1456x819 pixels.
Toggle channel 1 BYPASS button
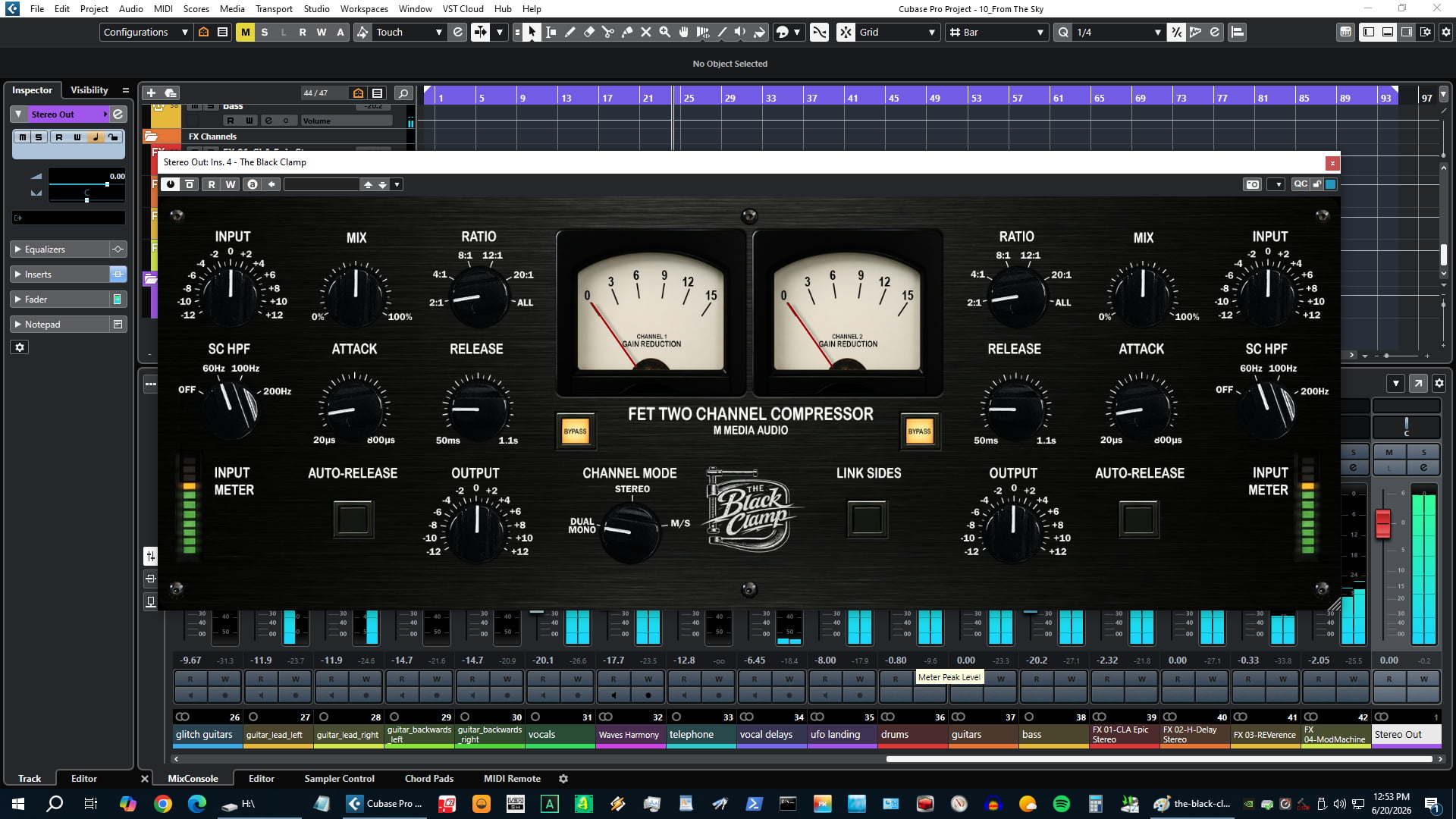[575, 431]
